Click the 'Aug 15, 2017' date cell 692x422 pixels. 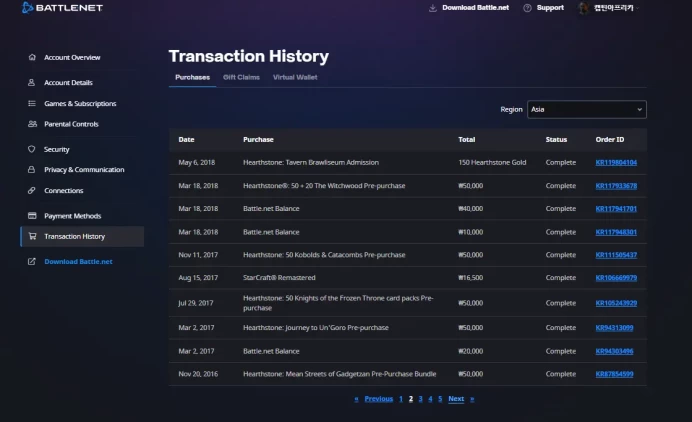198,278
